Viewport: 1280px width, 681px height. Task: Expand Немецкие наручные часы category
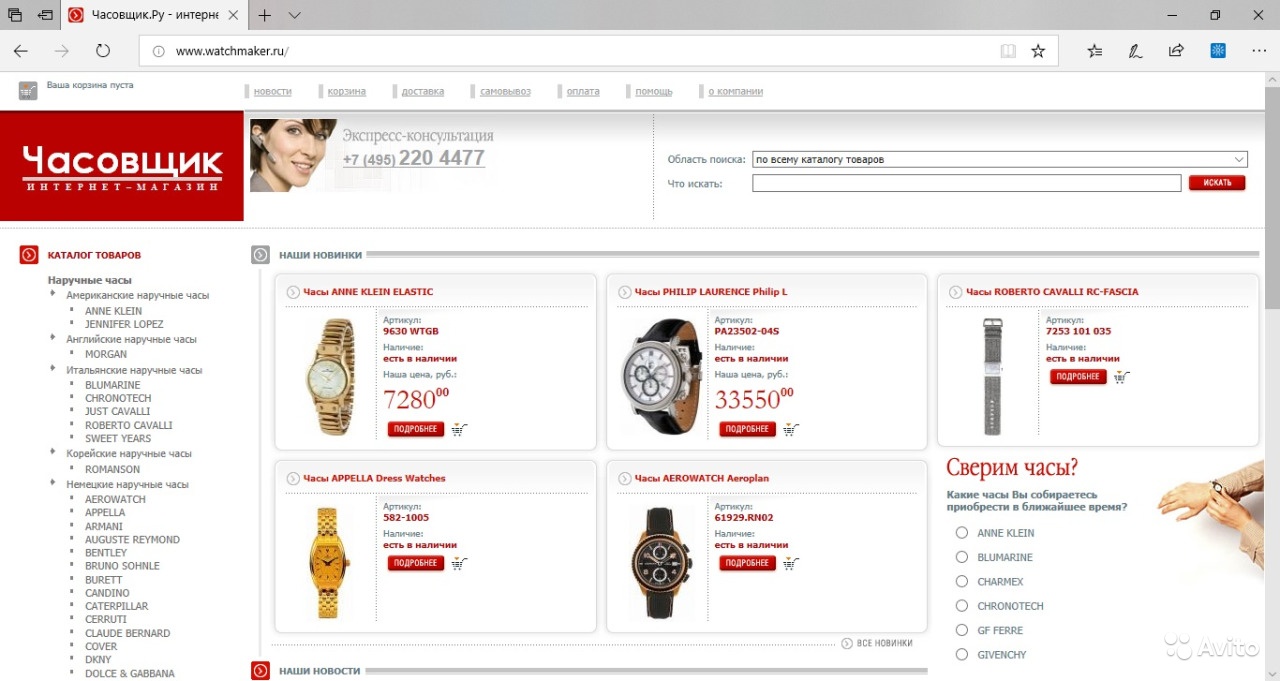(x=54, y=484)
